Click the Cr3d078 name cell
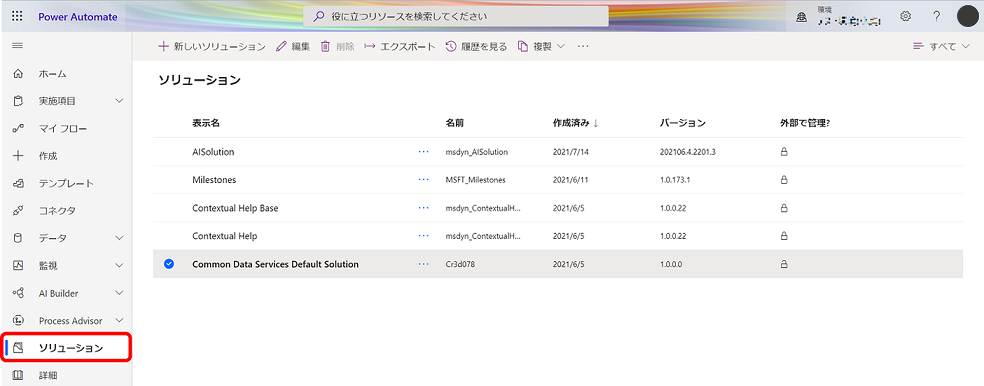 459,264
